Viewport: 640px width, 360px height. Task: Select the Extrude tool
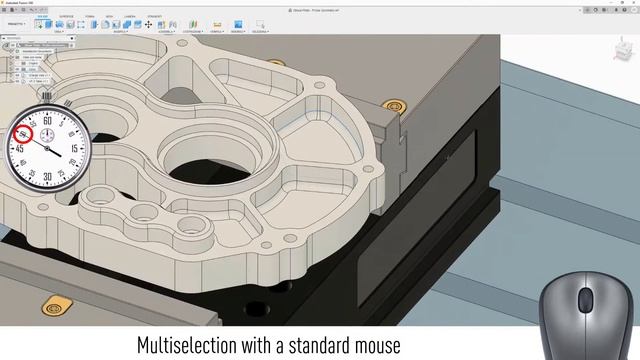pyautogui.click(x=49, y=24)
